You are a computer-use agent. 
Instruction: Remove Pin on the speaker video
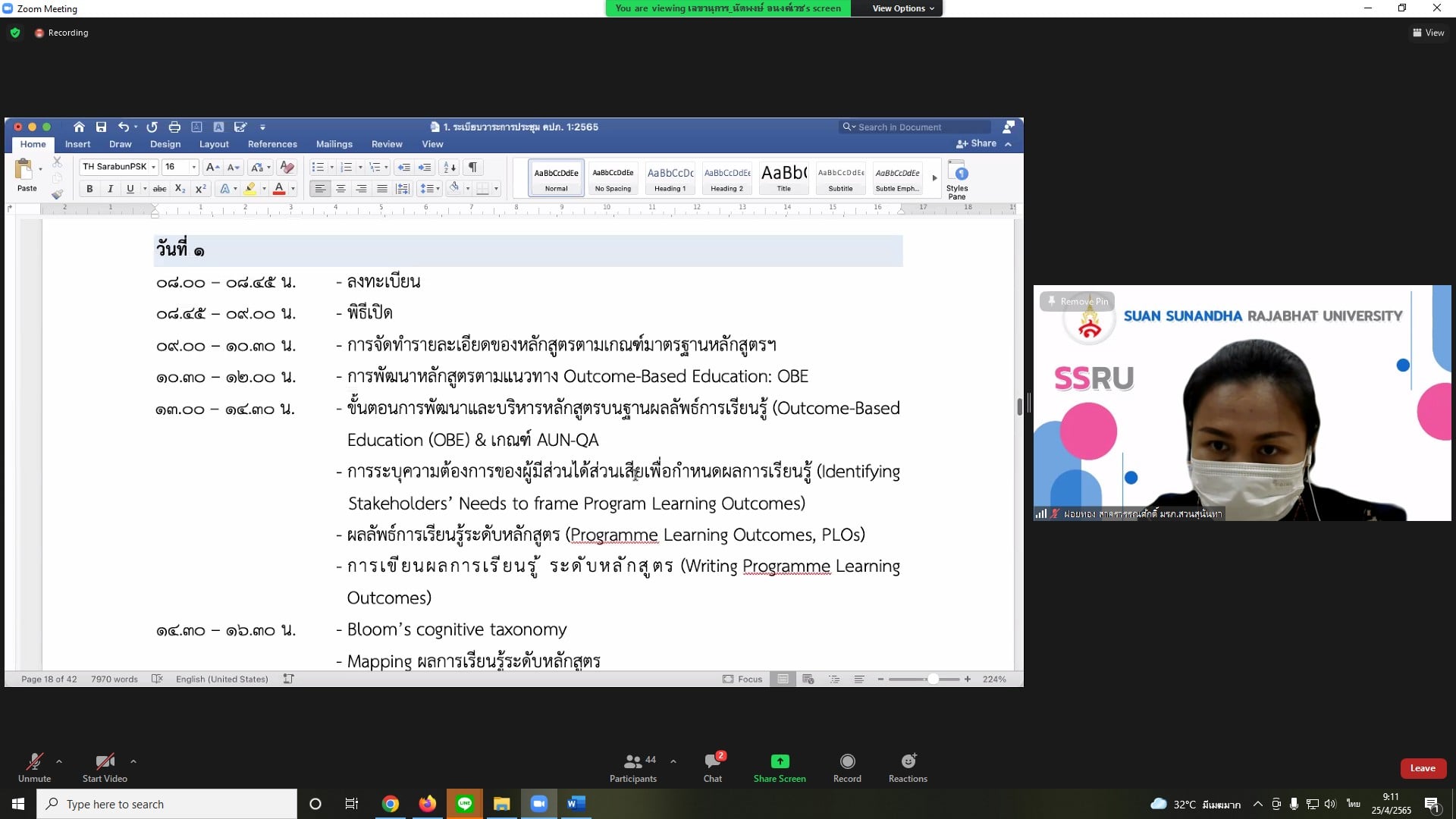[1077, 301]
